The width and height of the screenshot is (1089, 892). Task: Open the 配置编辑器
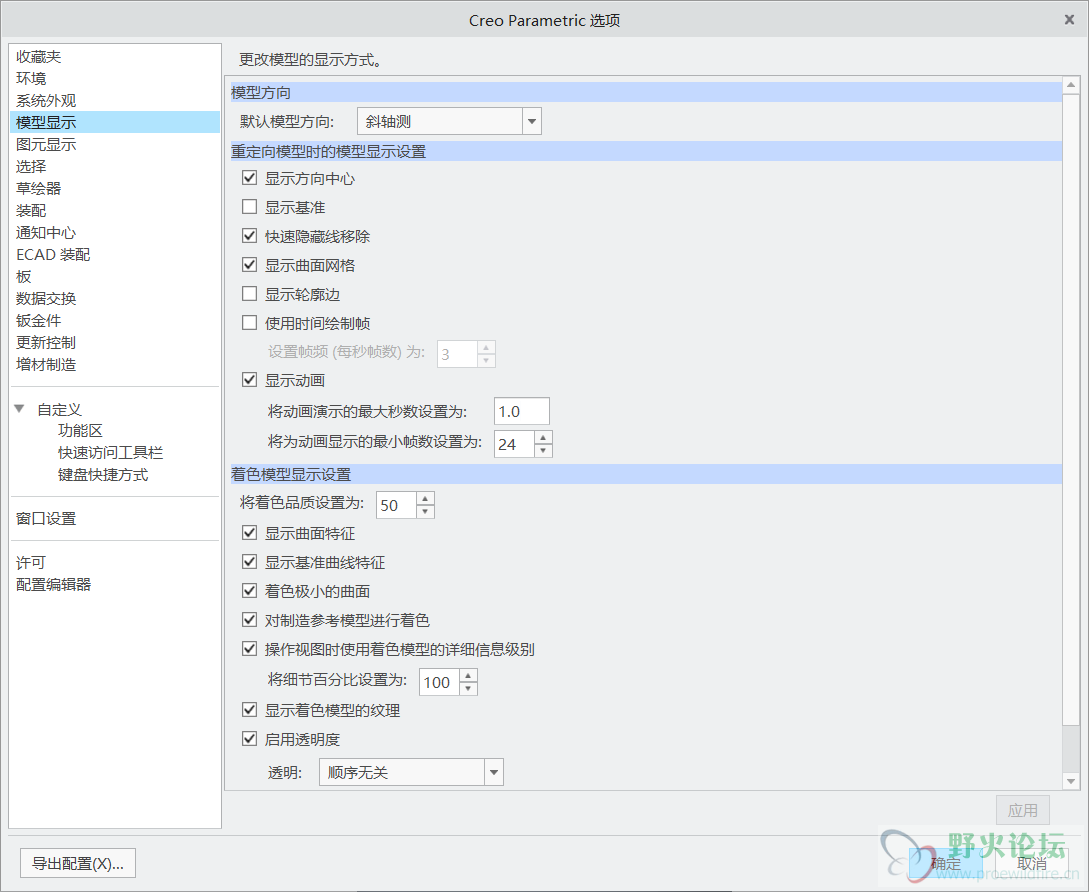pyautogui.click(x=53, y=585)
